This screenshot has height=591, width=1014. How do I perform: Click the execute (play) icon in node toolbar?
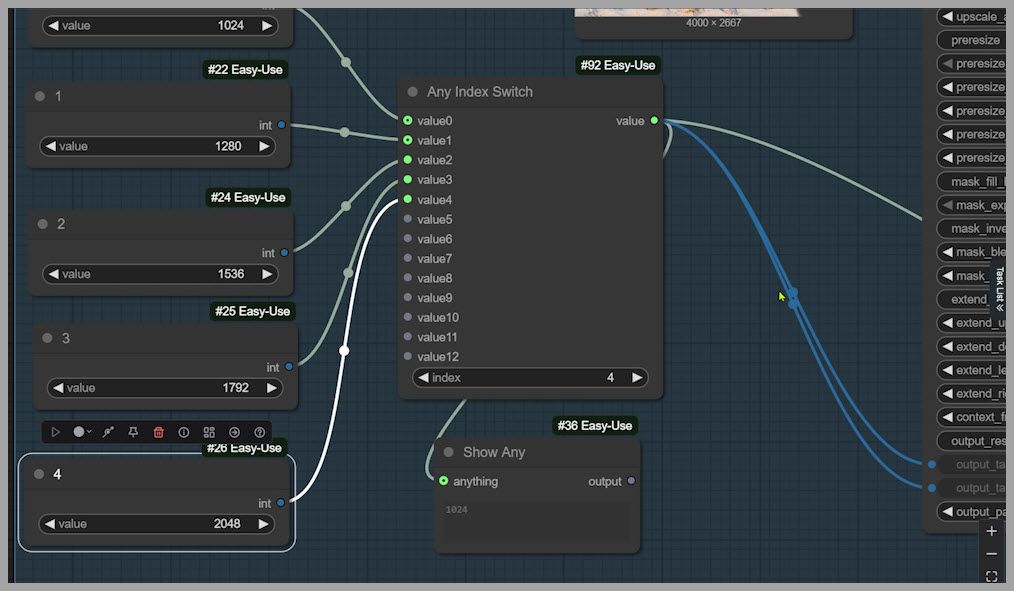coord(56,432)
